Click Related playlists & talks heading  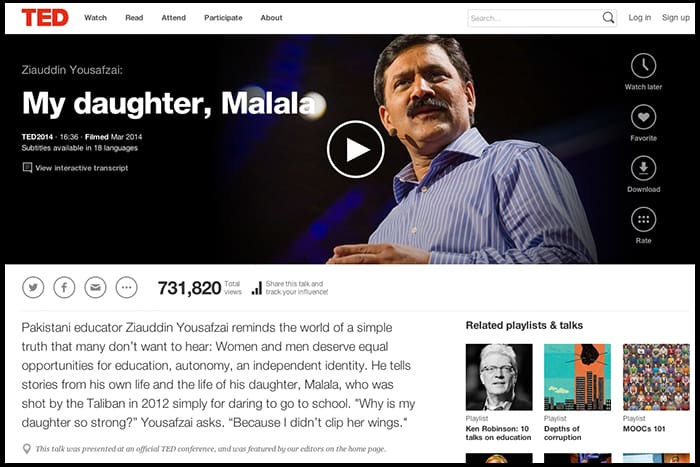point(524,325)
